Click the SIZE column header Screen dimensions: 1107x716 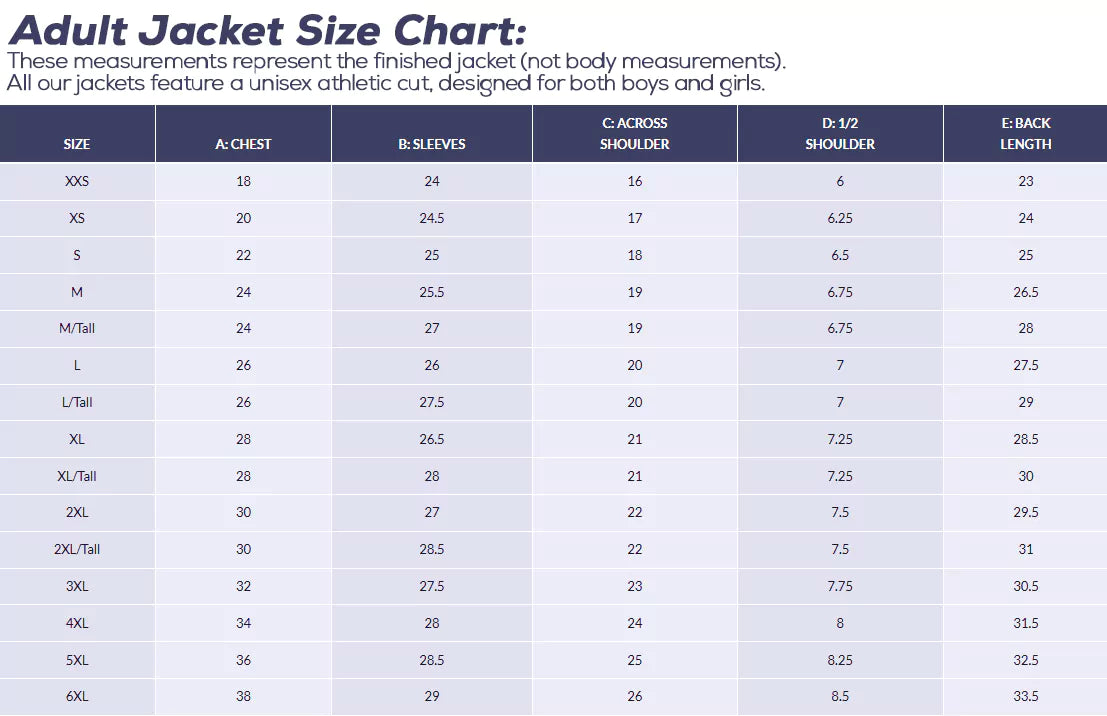[77, 144]
